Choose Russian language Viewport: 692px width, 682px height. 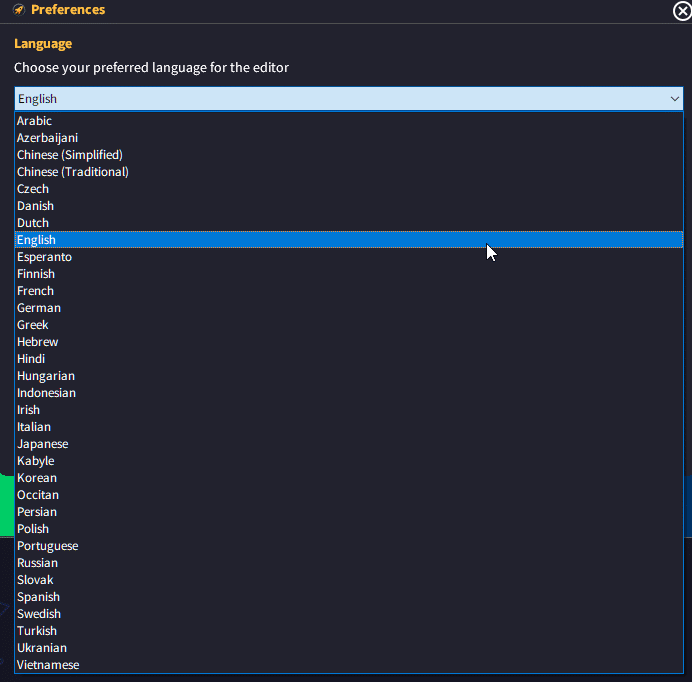click(349, 562)
